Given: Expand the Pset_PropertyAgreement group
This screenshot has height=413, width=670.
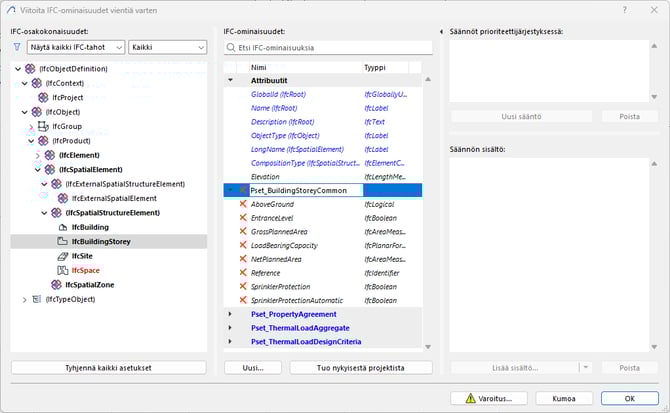Looking at the screenshot, I should (230, 314).
